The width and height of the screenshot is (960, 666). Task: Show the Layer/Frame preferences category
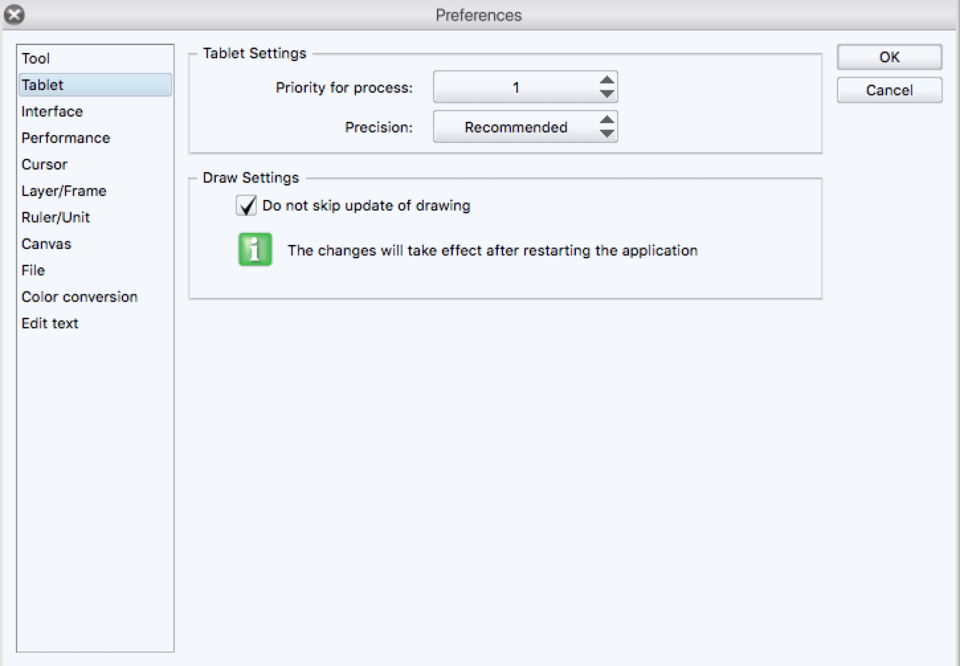tap(64, 191)
